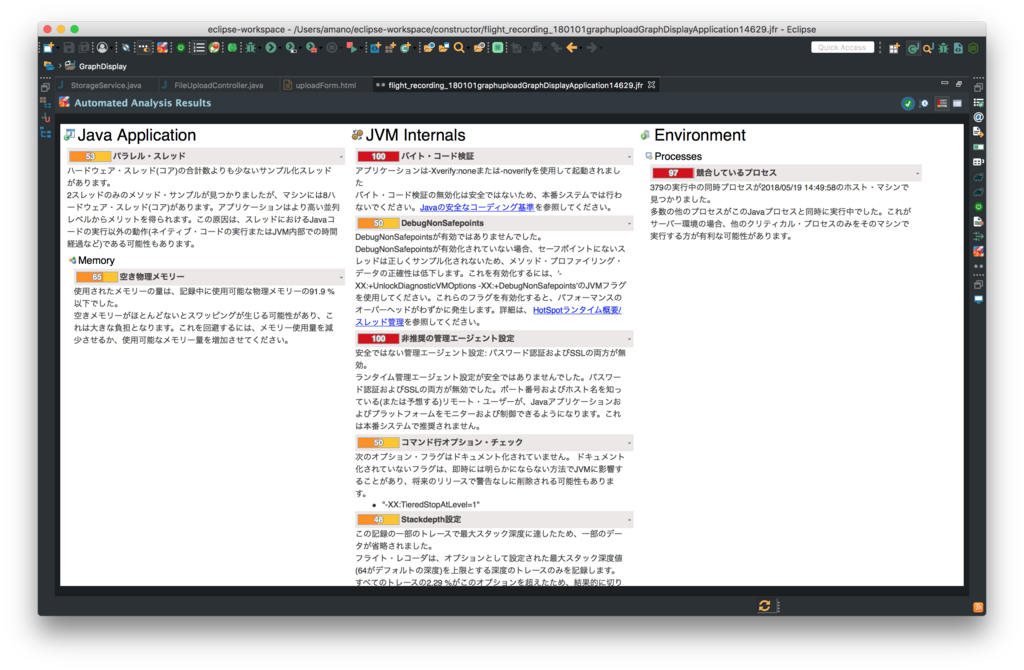Image resolution: width=1024 pixels, height=670 pixels.
Task: Refresh the flight recording via the orange refresh icon
Action: (x=763, y=606)
